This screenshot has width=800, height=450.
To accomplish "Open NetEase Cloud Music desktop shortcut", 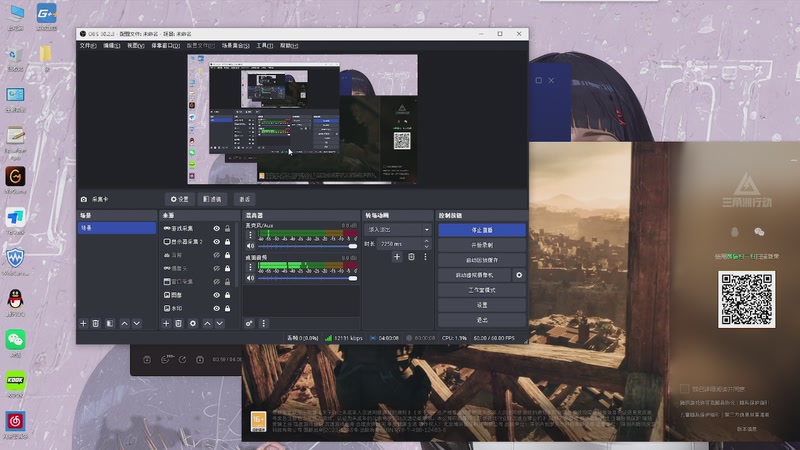I will [15, 424].
